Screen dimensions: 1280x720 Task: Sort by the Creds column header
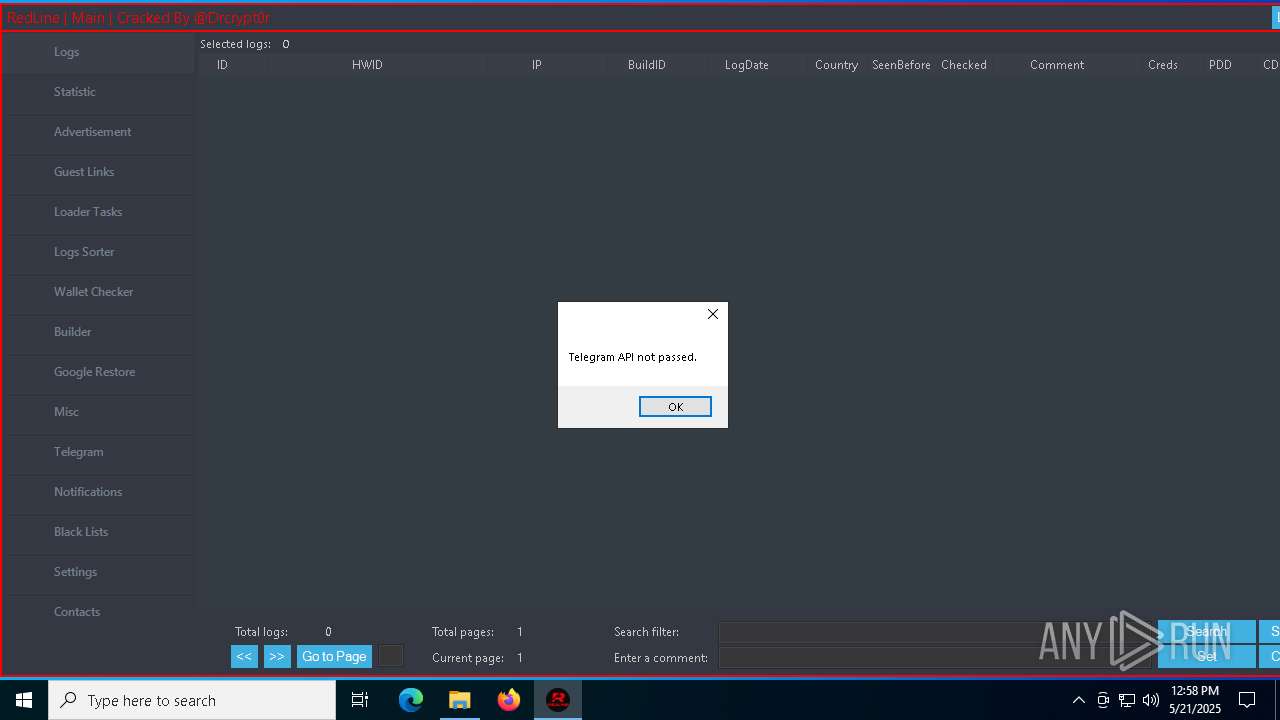pos(1163,65)
